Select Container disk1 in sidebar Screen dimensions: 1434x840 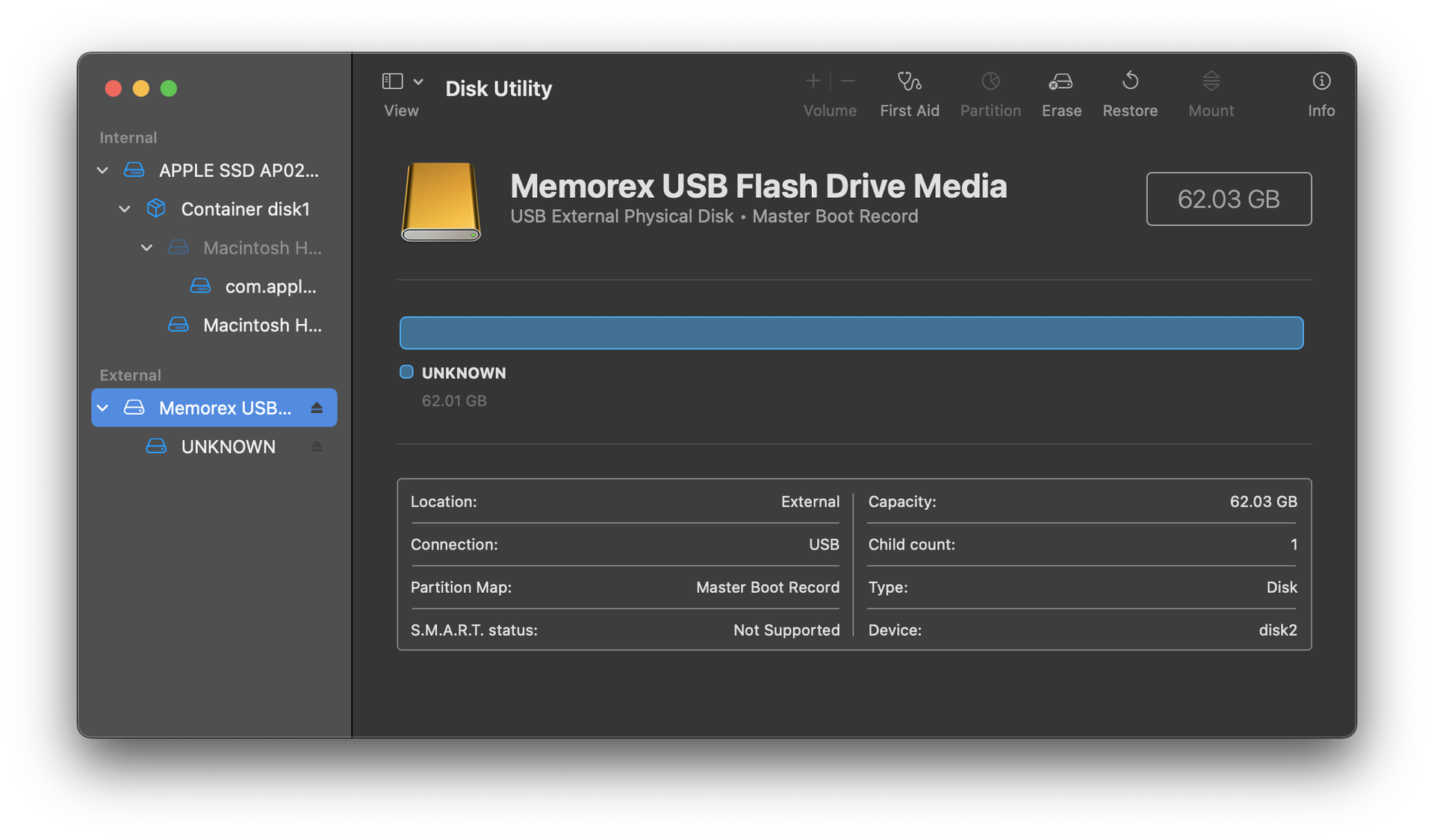214,209
